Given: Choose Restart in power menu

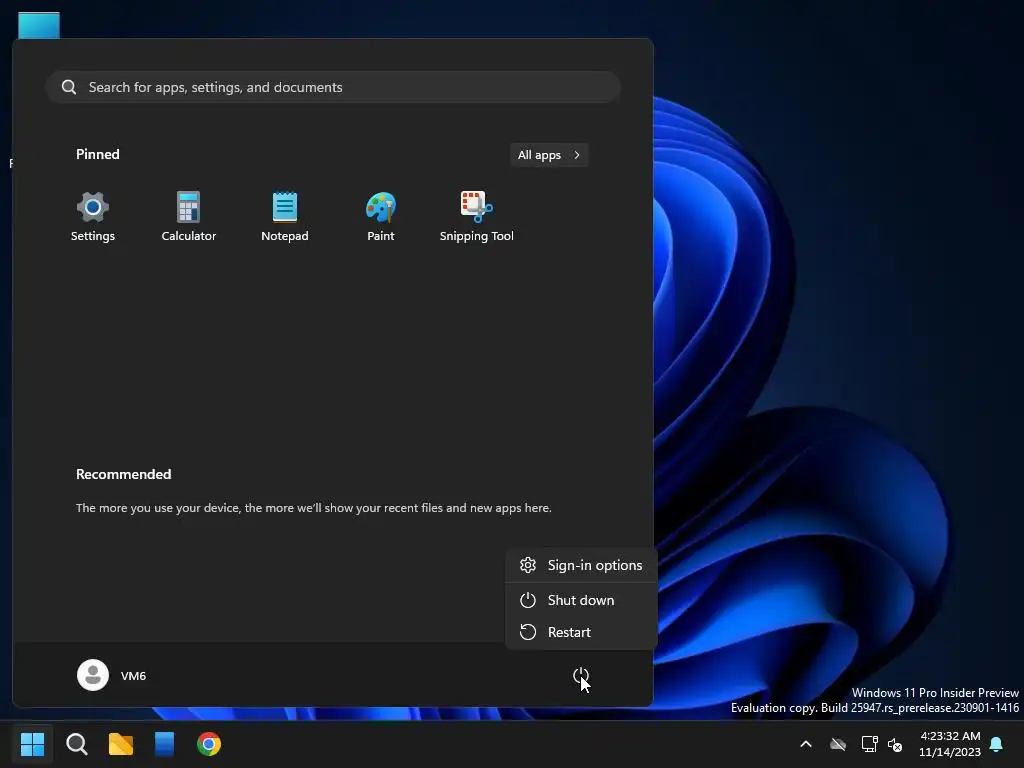Looking at the screenshot, I should pyautogui.click(x=581, y=632).
